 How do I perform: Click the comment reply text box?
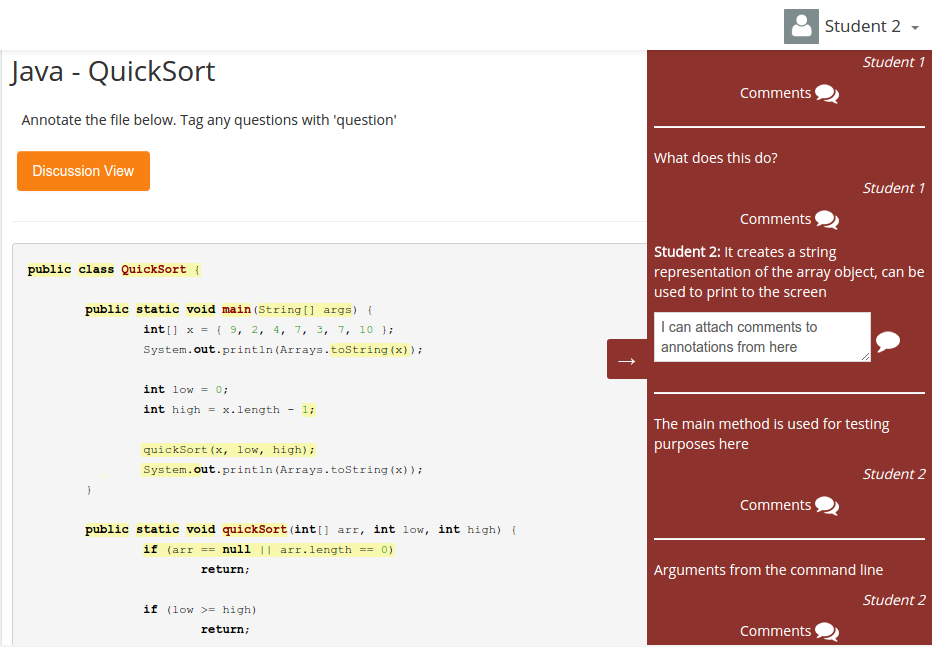click(x=762, y=337)
